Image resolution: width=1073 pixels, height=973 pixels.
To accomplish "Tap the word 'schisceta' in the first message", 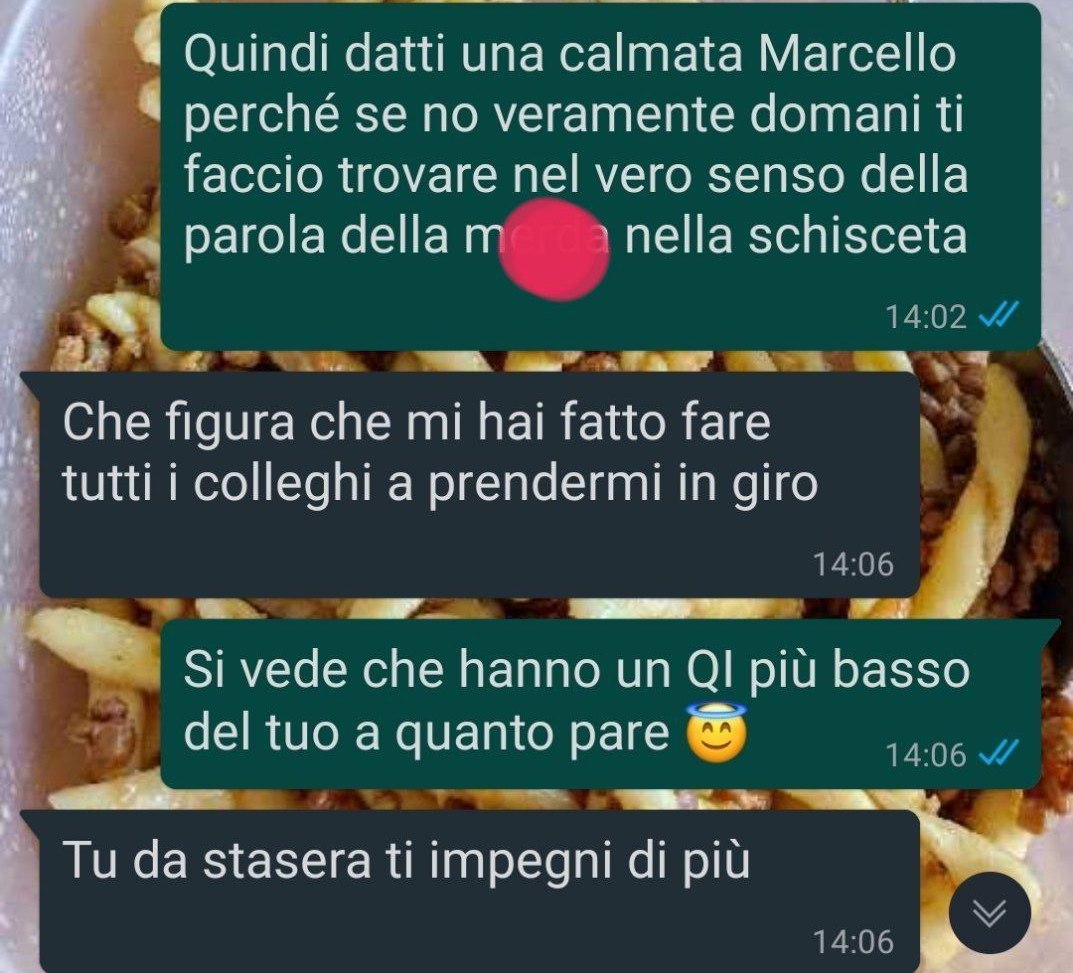I will (x=857, y=236).
